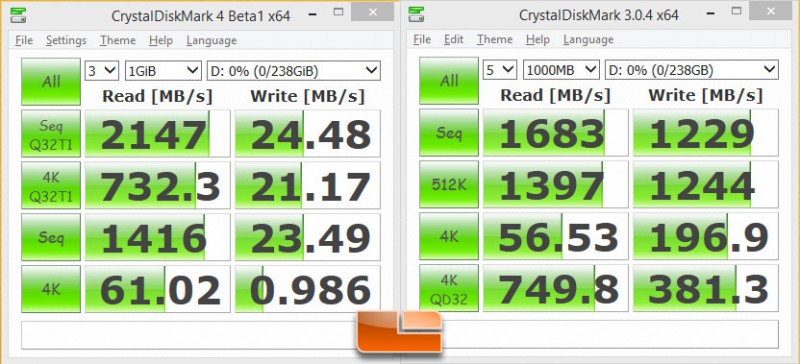Start Seq Q32T1 benchmark
The height and width of the screenshot is (364, 800).
[51, 133]
